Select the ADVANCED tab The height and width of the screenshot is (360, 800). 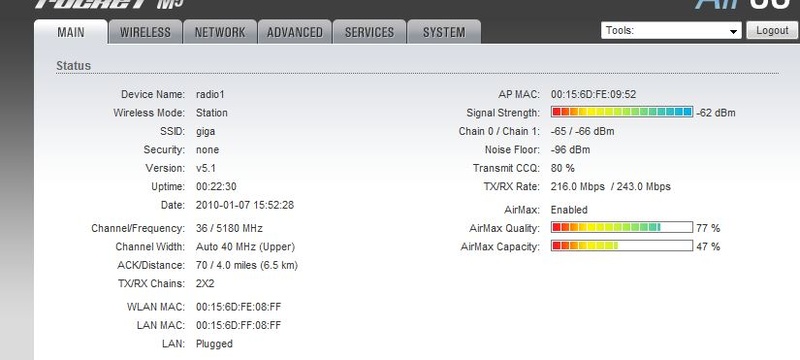[294, 32]
